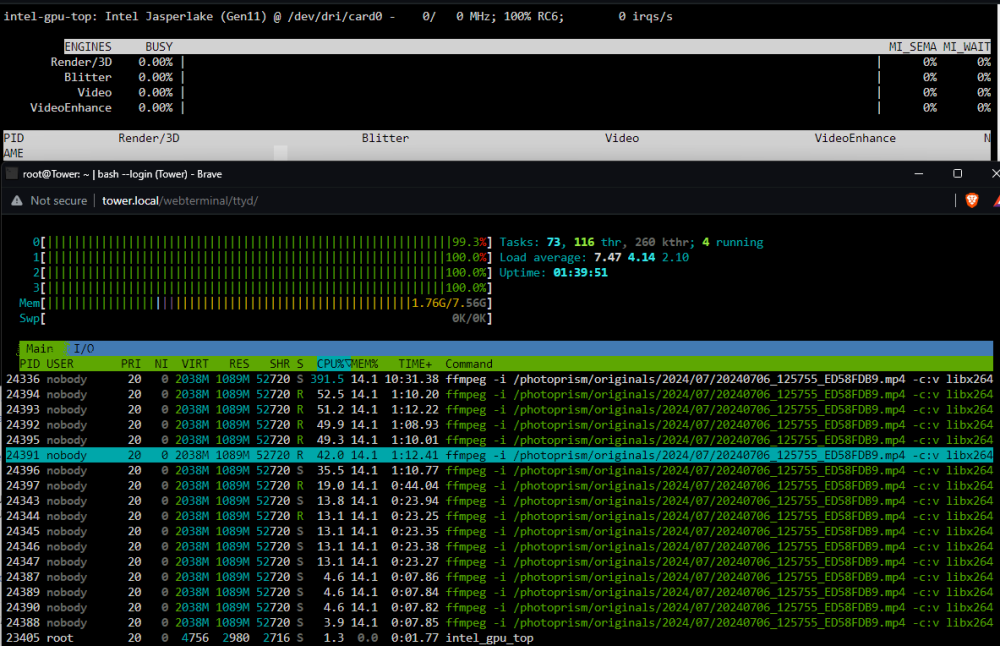Click the Command column header in htop
The height and width of the screenshot is (646, 1000).
tap(469, 364)
